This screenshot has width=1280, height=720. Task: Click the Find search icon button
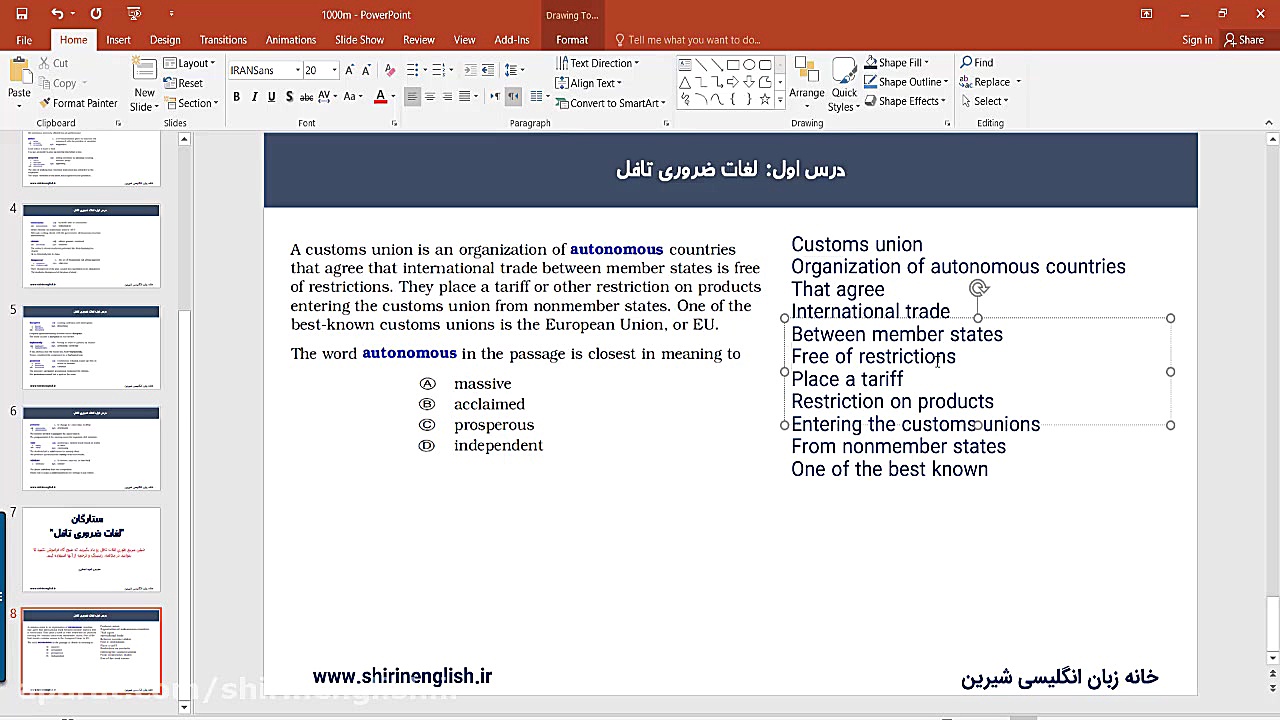(x=977, y=62)
